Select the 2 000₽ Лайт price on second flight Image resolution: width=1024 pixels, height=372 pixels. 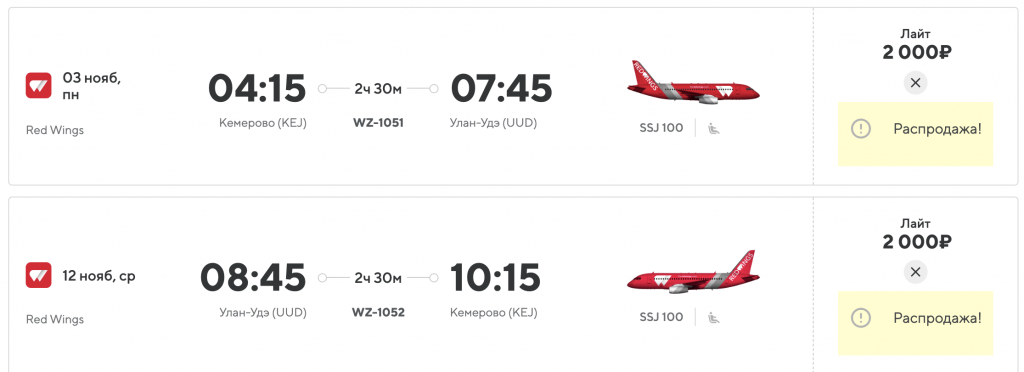point(916,242)
